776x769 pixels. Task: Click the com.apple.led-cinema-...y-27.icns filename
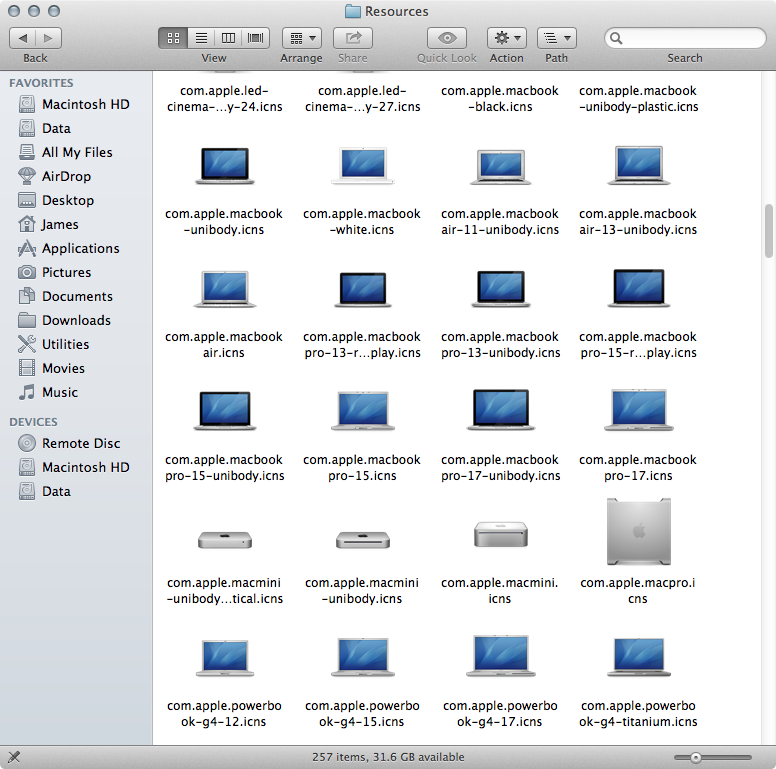pos(363,99)
